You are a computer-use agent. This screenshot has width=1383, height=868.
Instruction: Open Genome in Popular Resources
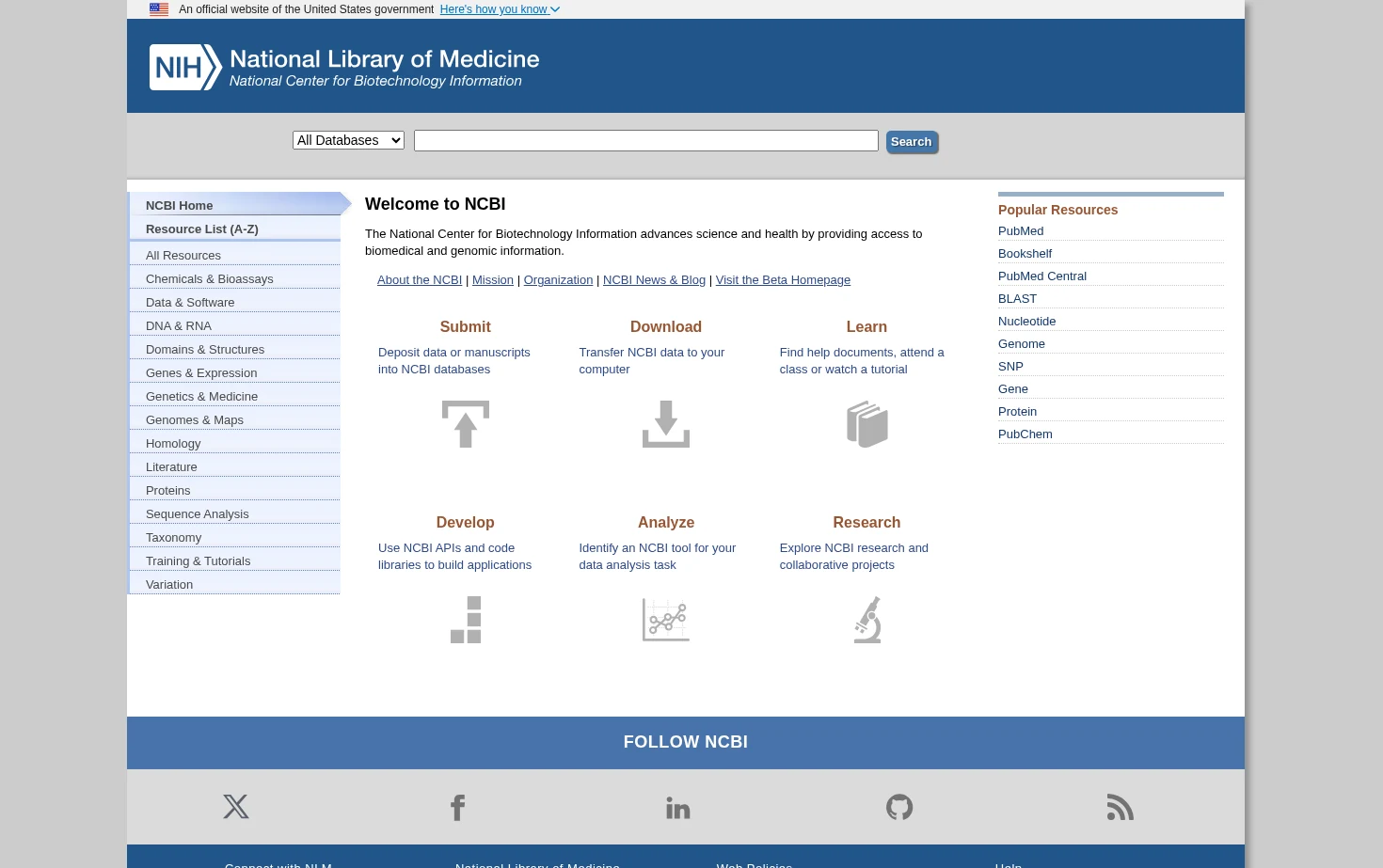click(x=1022, y=344)
